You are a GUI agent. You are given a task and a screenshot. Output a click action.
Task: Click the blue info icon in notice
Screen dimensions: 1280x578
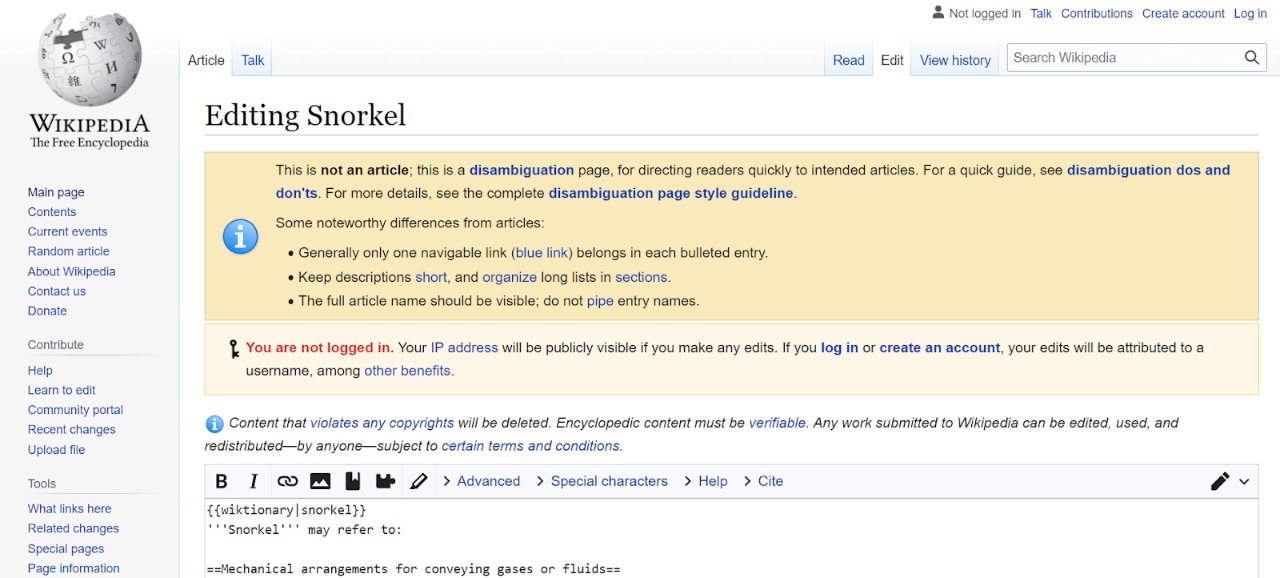(240, 237)
